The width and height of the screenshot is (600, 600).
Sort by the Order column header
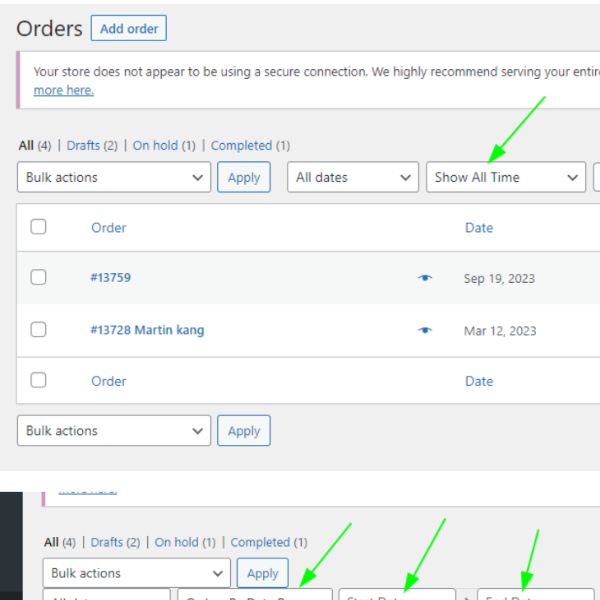click(109, 228)
